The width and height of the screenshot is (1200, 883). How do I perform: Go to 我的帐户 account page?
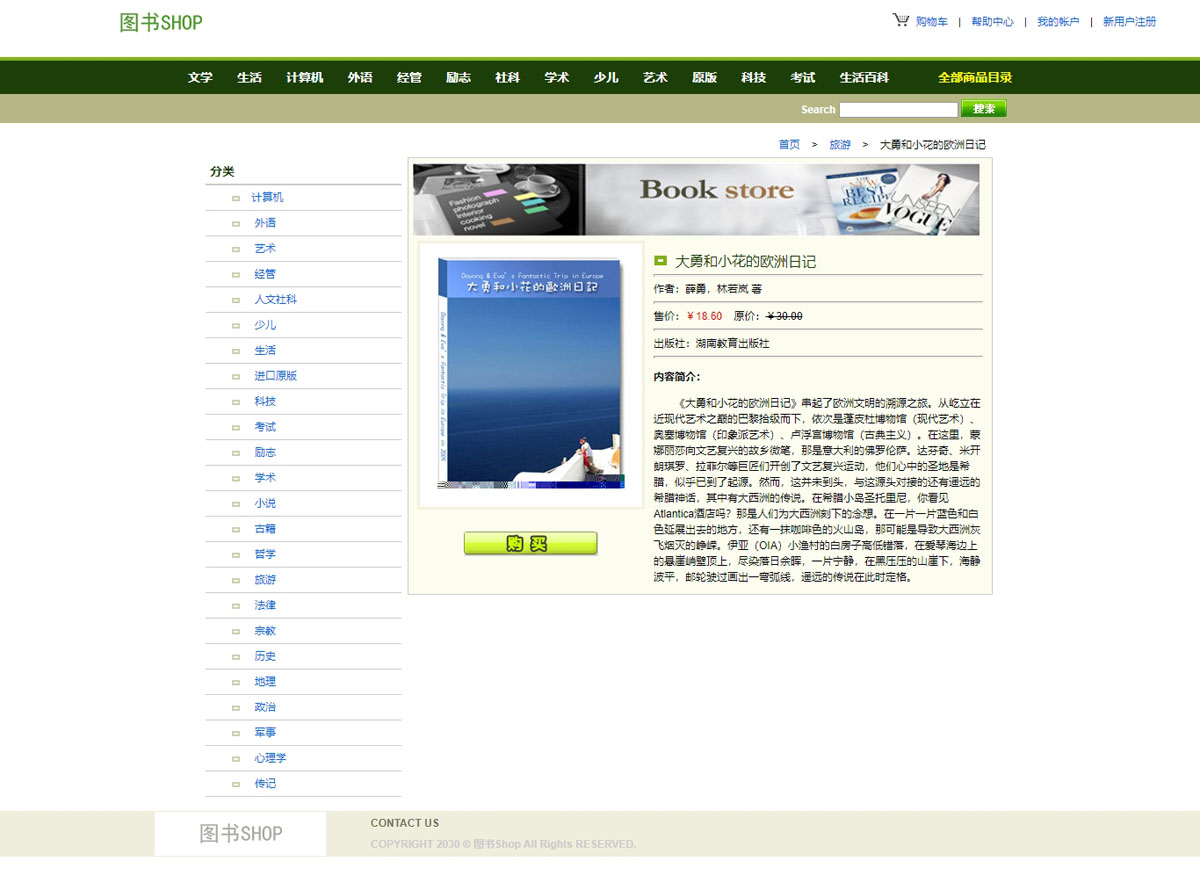click(x=1058, y=22)
